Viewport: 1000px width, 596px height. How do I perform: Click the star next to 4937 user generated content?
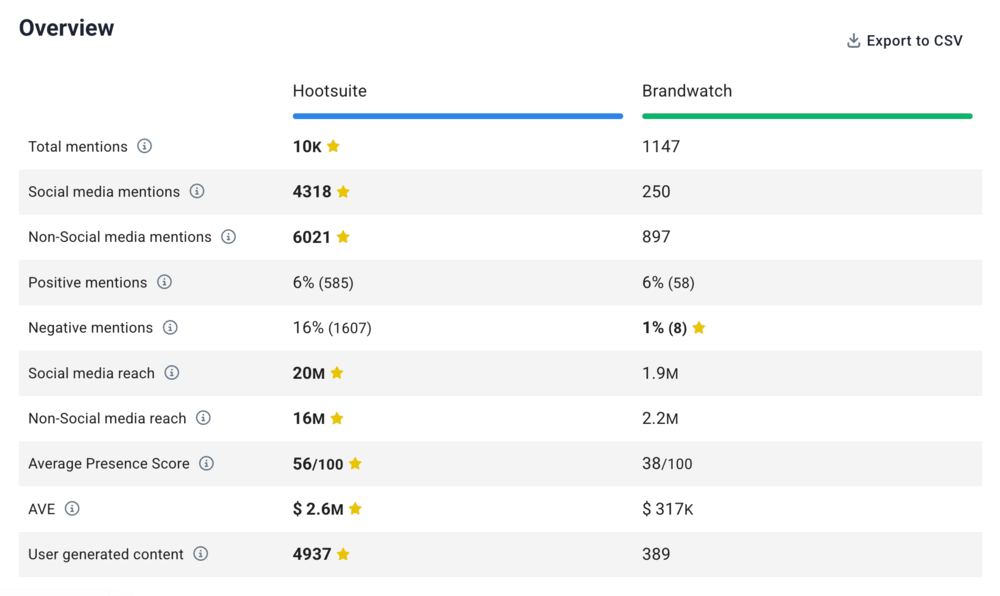(343, 554)
